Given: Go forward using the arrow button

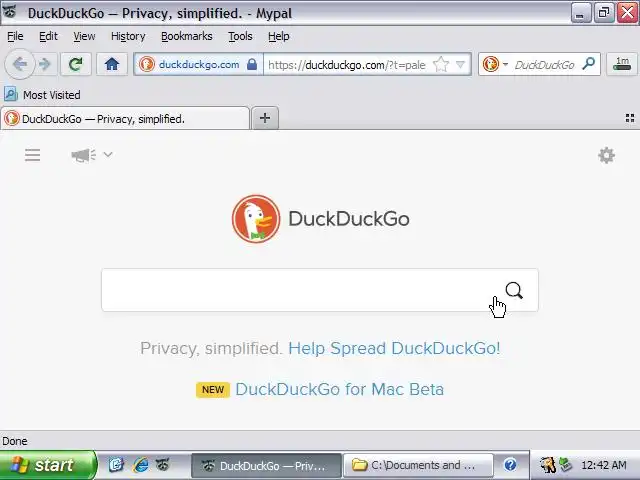Looking at the screenshot, I should click(45, 64).
